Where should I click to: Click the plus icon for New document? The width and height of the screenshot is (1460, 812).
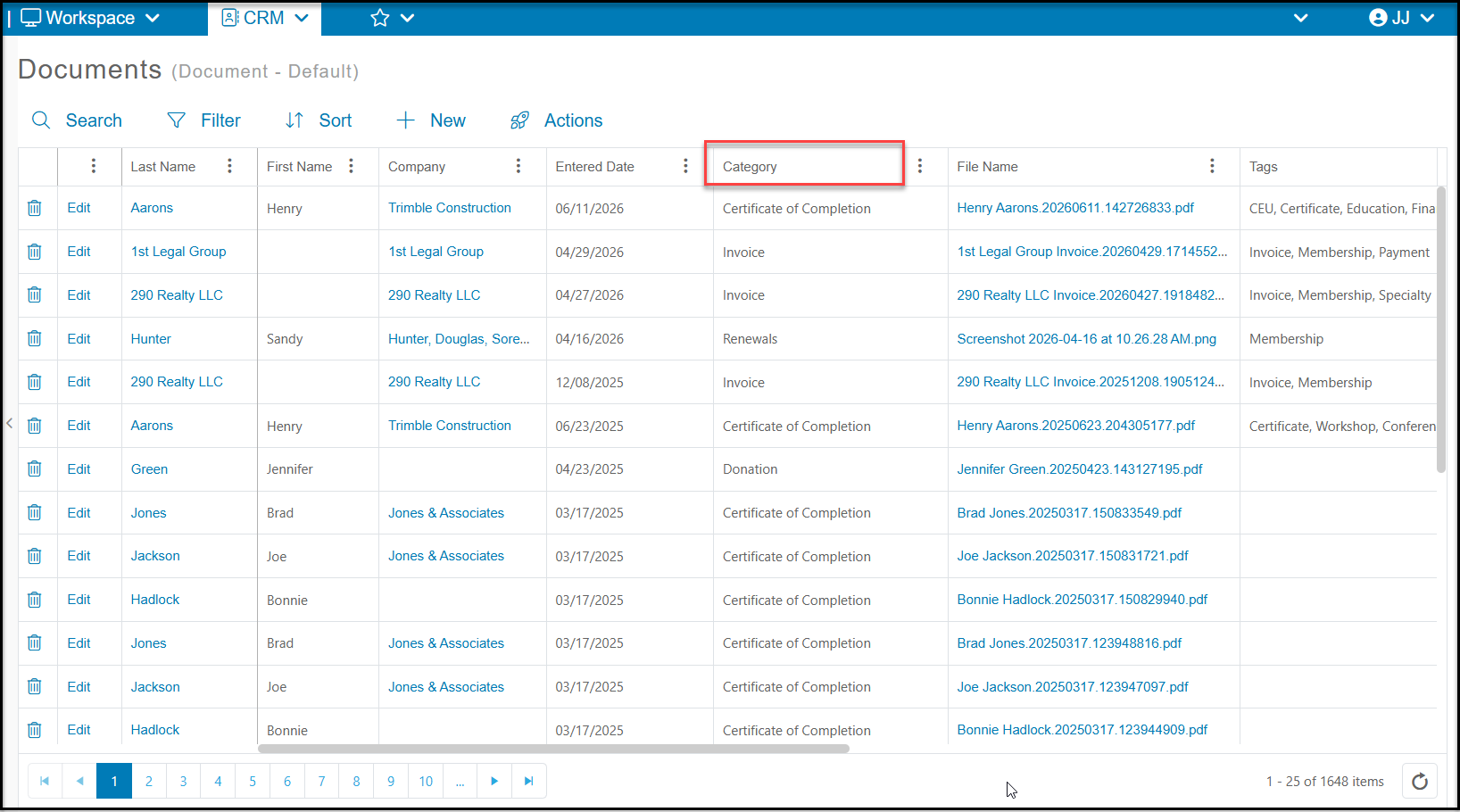tap(406, 120)
